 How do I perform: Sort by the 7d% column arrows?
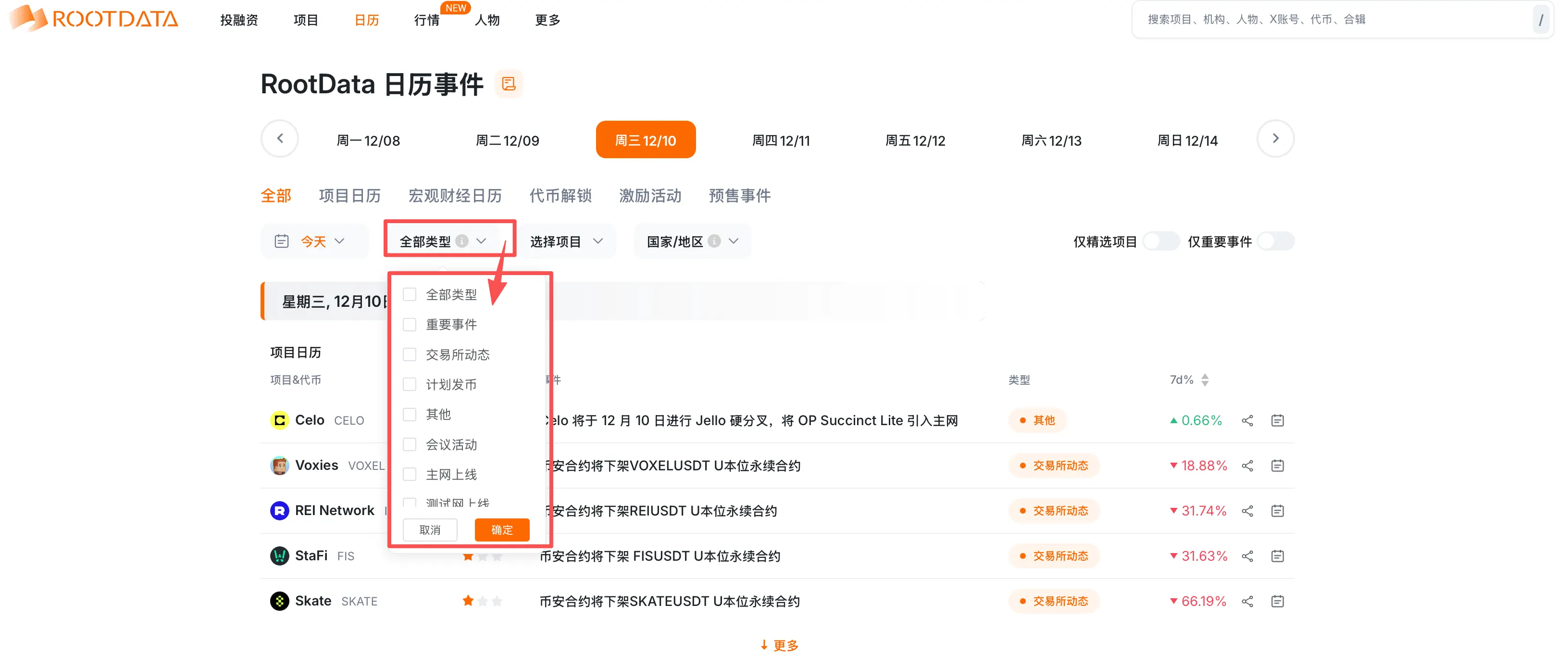[x=1204, y=380]
